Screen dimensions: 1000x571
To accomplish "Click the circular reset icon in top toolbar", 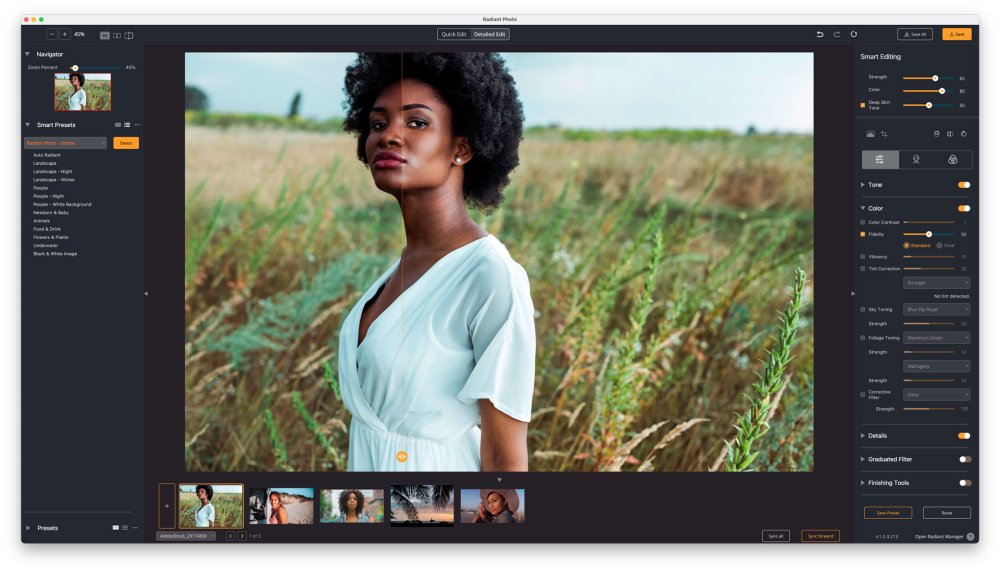I will (x=854, y=34).
